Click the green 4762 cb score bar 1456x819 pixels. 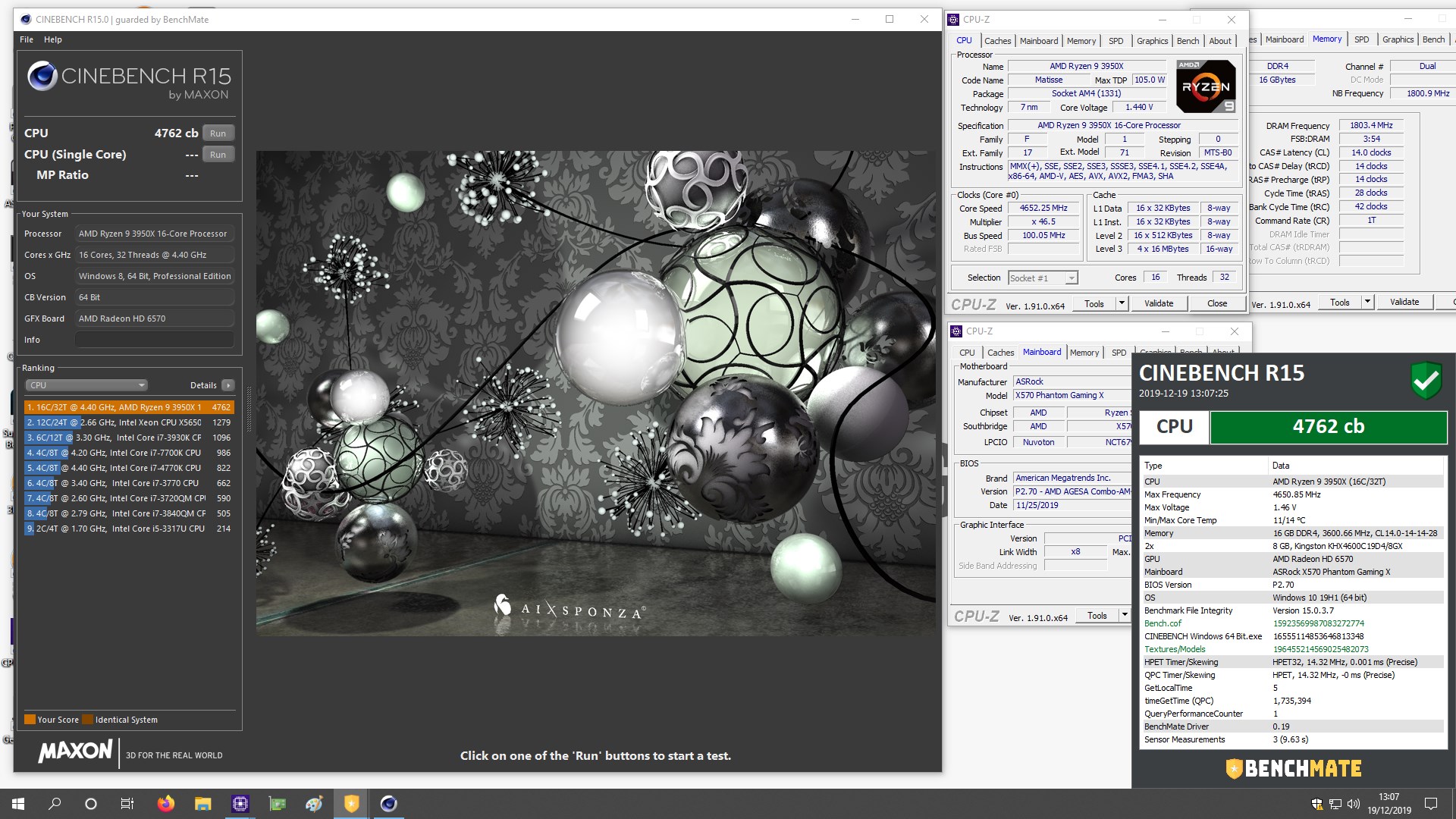coord(1329,427)
